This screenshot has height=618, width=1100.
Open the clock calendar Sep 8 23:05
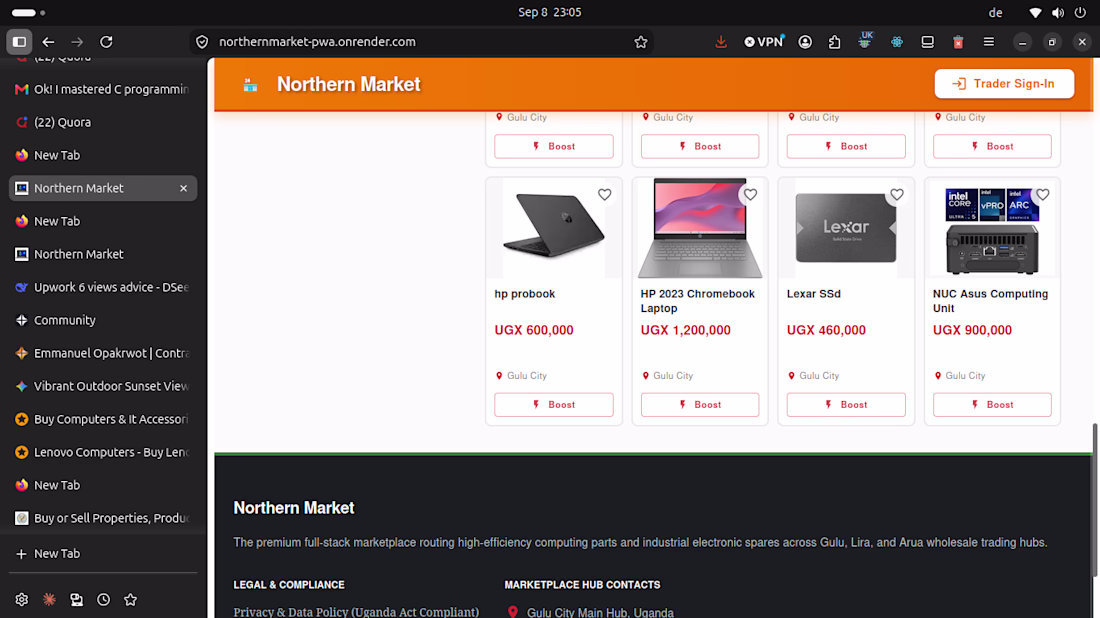[x=549, y=13]
